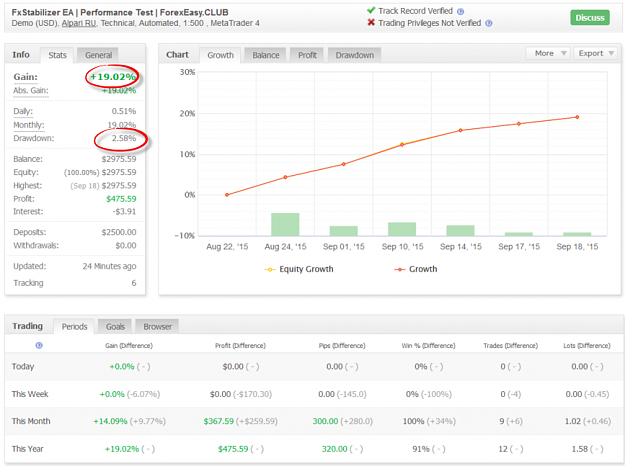The image size is (625, 466).
Task: Click the growth data point at Sep 14, '15
Action: pos(460,130)
